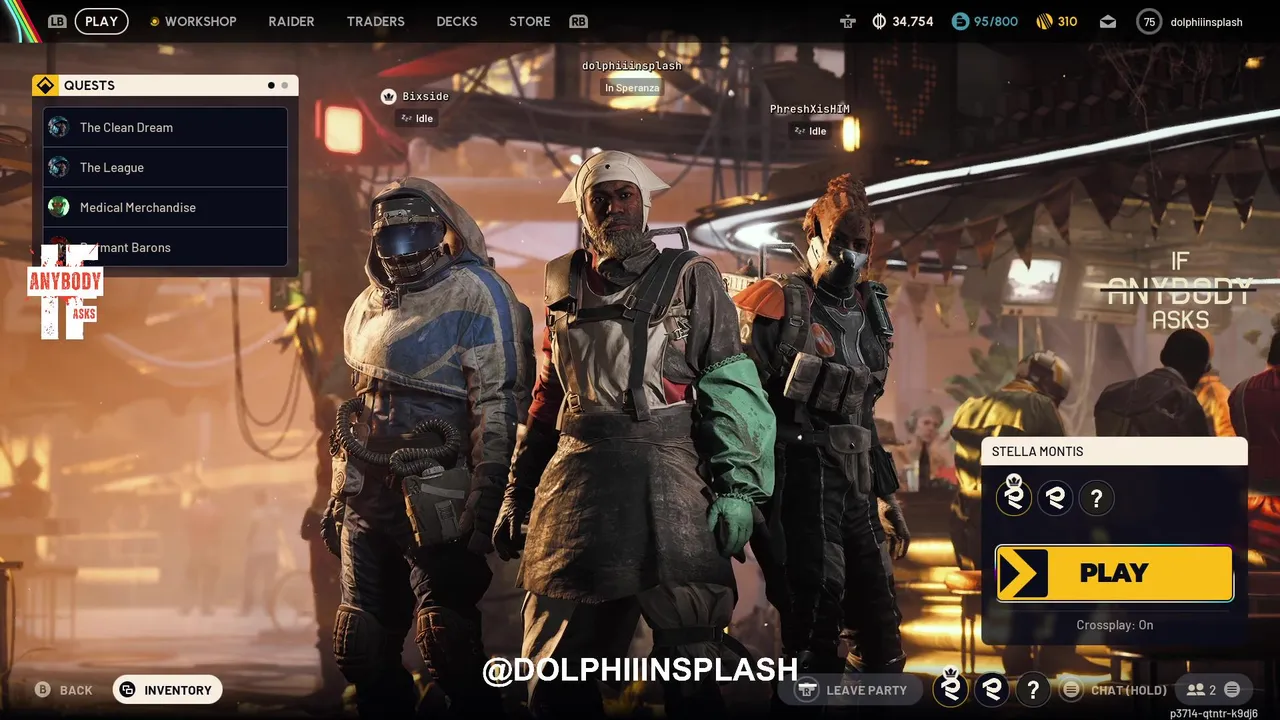The image size is (1280, 720).
Task: Click the blue Cred icon beside 95/800
Action: (960, 21)
